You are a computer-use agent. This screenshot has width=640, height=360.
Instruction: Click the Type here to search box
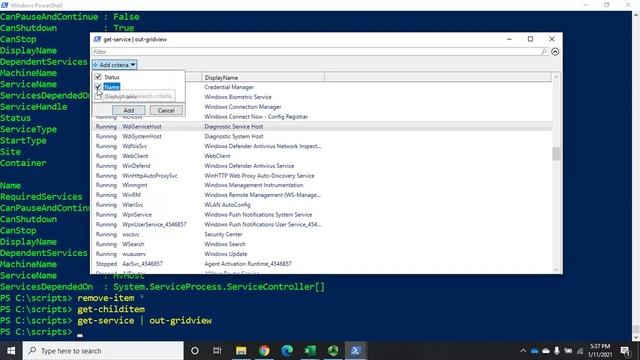103,351
